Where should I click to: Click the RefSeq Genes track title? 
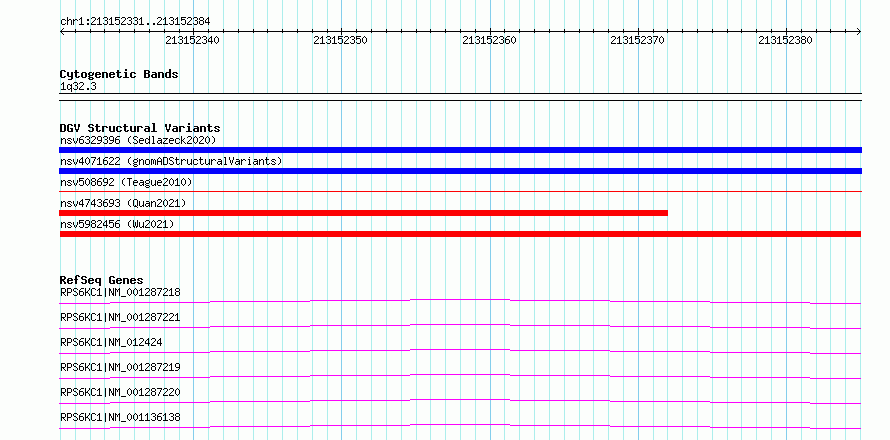[x=102, y=280]
